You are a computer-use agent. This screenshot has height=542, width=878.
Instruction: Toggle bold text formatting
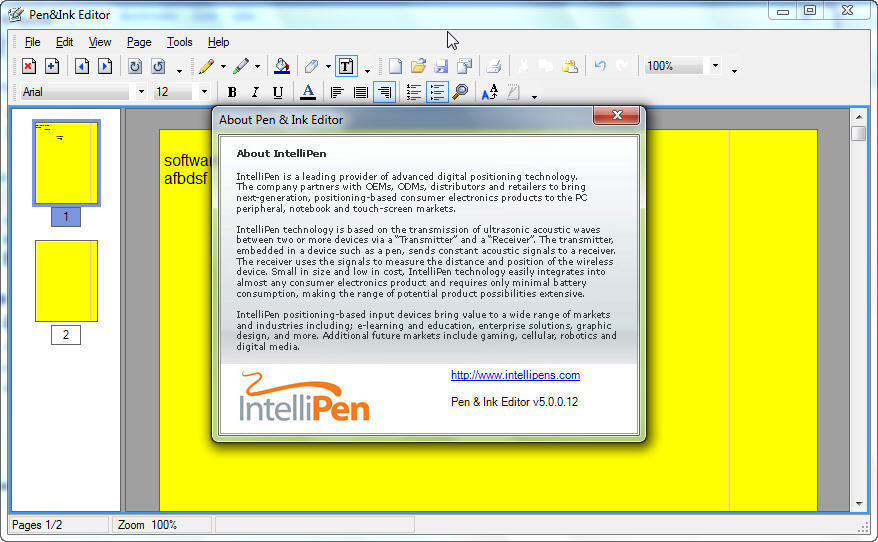tap(232, 92)
